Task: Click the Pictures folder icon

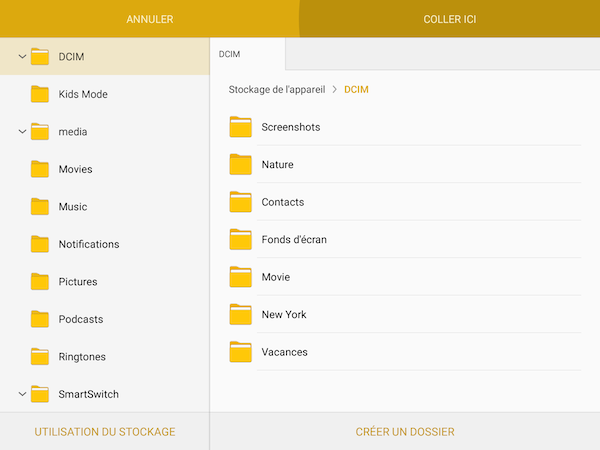Action: 40,282
